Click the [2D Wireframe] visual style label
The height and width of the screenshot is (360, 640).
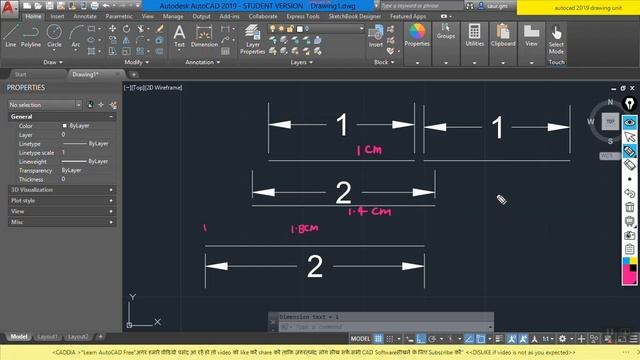[x=164, y=87]
